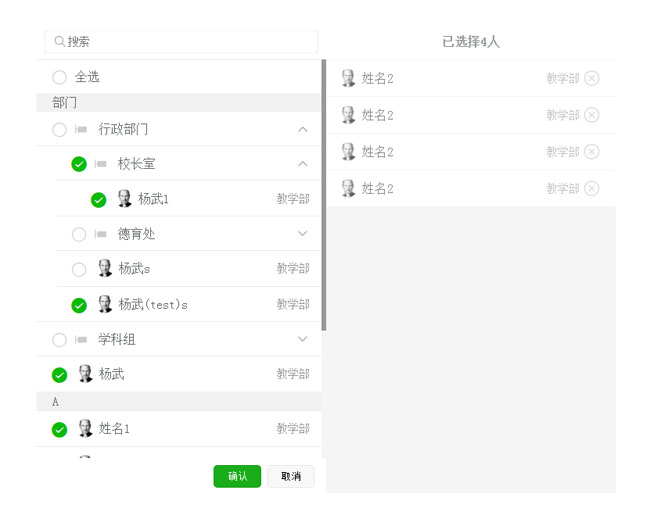Screen dimensions: 650x526
Task: Remove the fourth selected 姓名2 entry
Action: [x=592, y=188]
